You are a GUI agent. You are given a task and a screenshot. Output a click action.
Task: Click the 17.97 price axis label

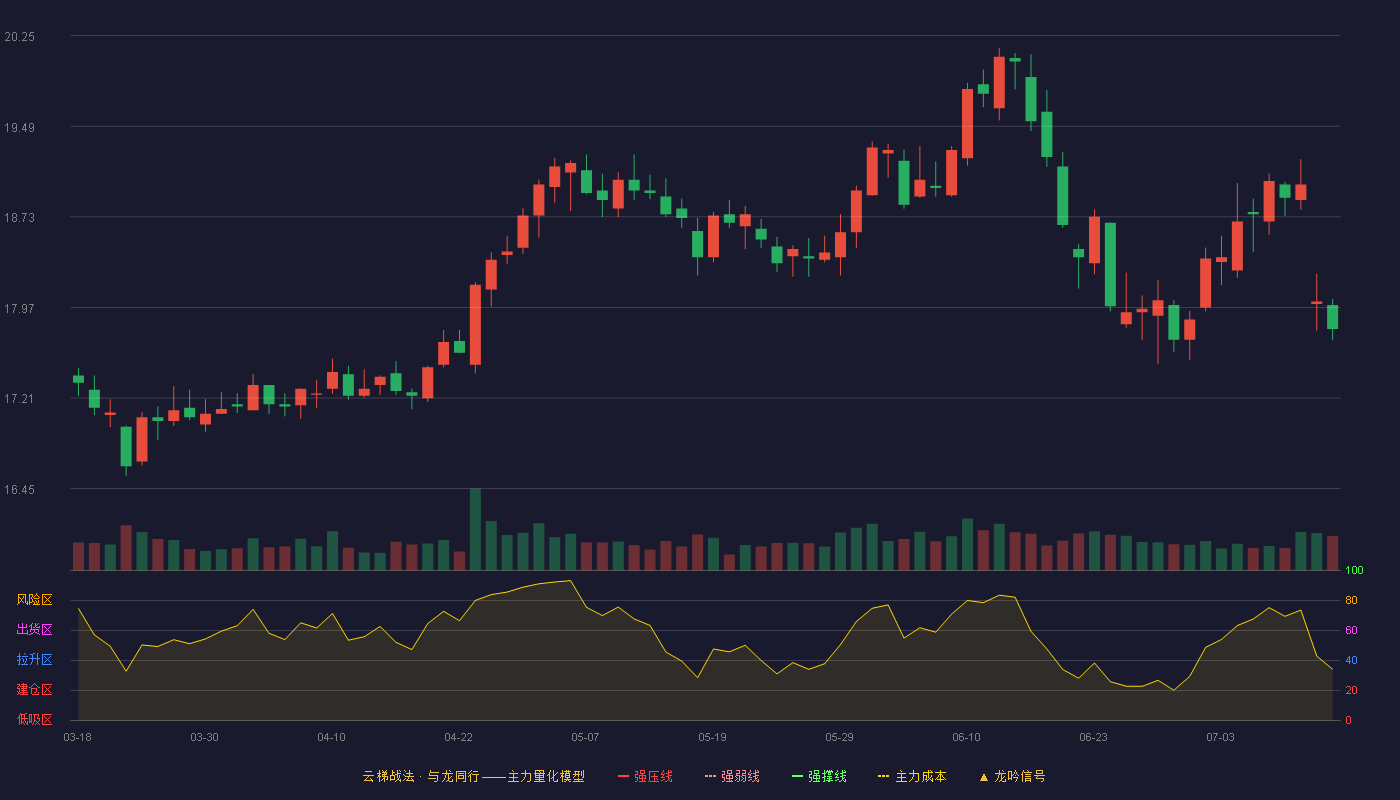pos(20,308)
